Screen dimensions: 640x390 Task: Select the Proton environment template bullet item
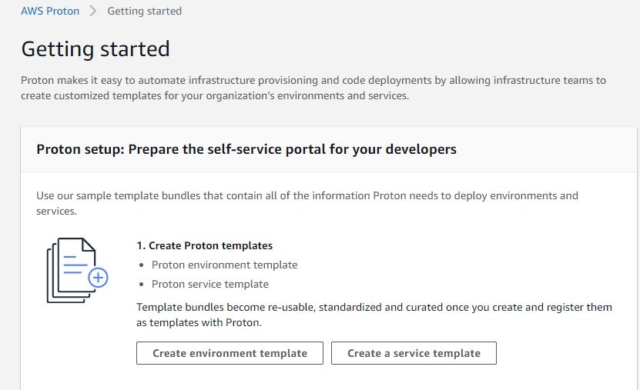coord(224,265)
